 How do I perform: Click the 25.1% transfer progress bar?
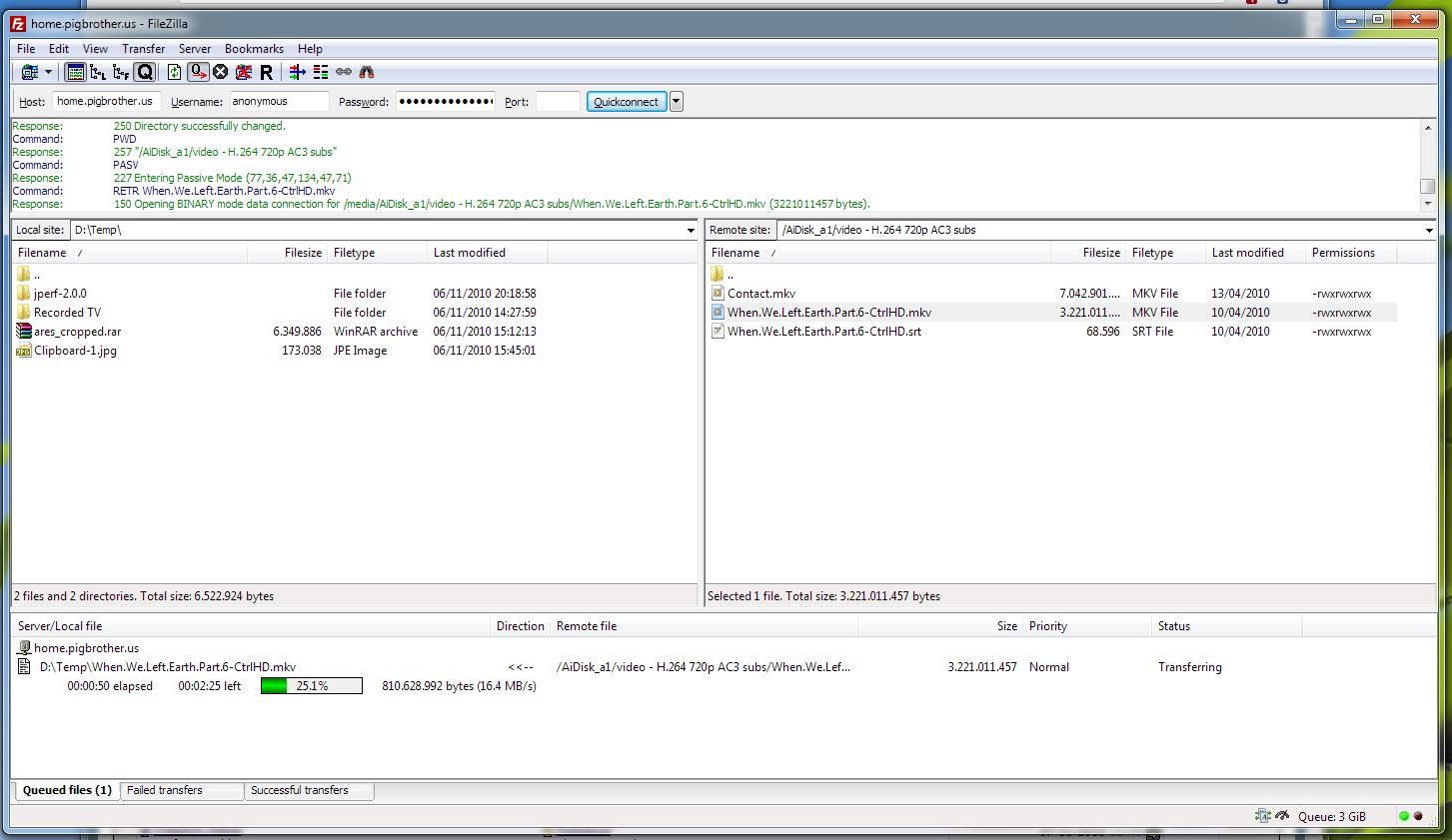311,686
